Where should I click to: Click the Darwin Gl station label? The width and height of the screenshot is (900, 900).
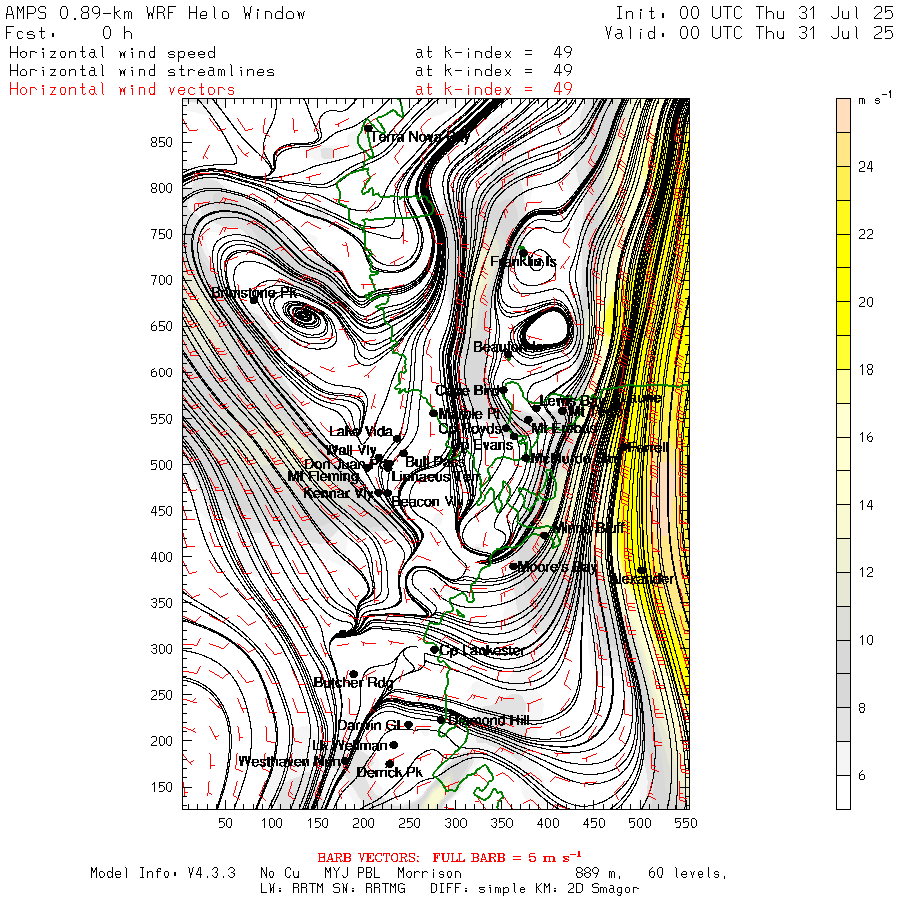pos(371,725)
